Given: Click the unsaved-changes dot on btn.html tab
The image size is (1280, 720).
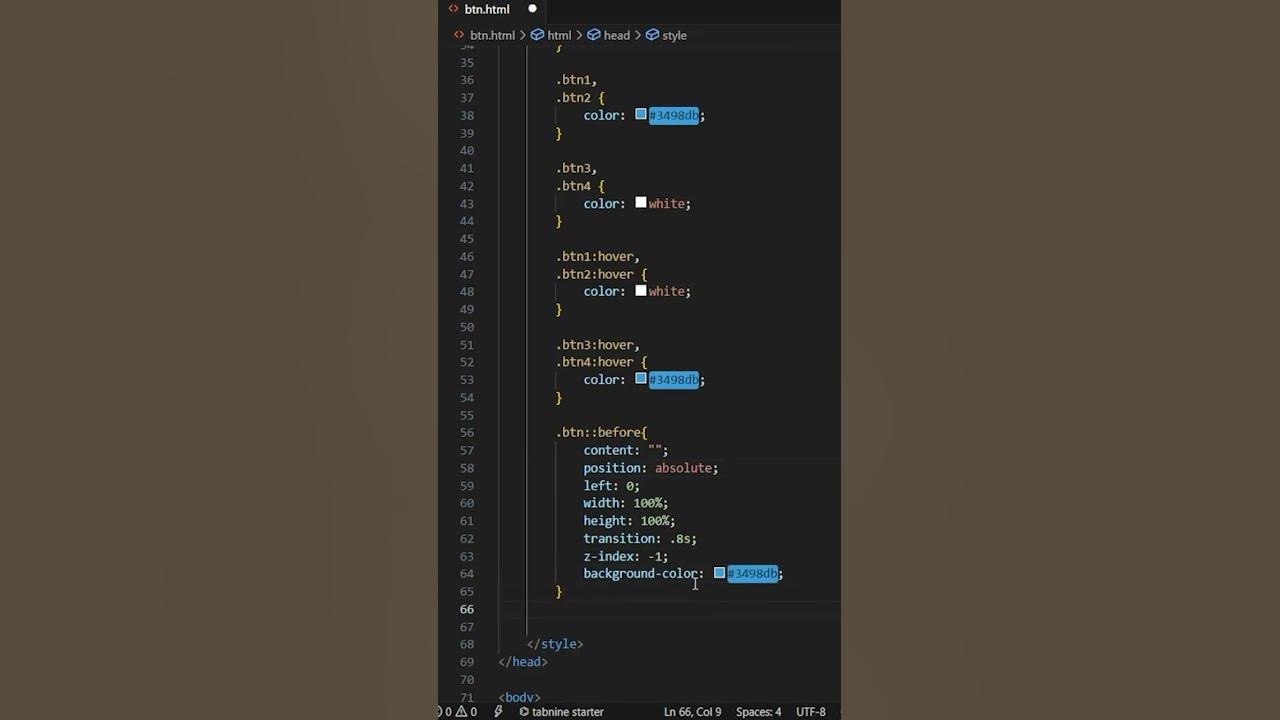Looking at the screenshot, I should pyautogui.click(x=532, y=9).
